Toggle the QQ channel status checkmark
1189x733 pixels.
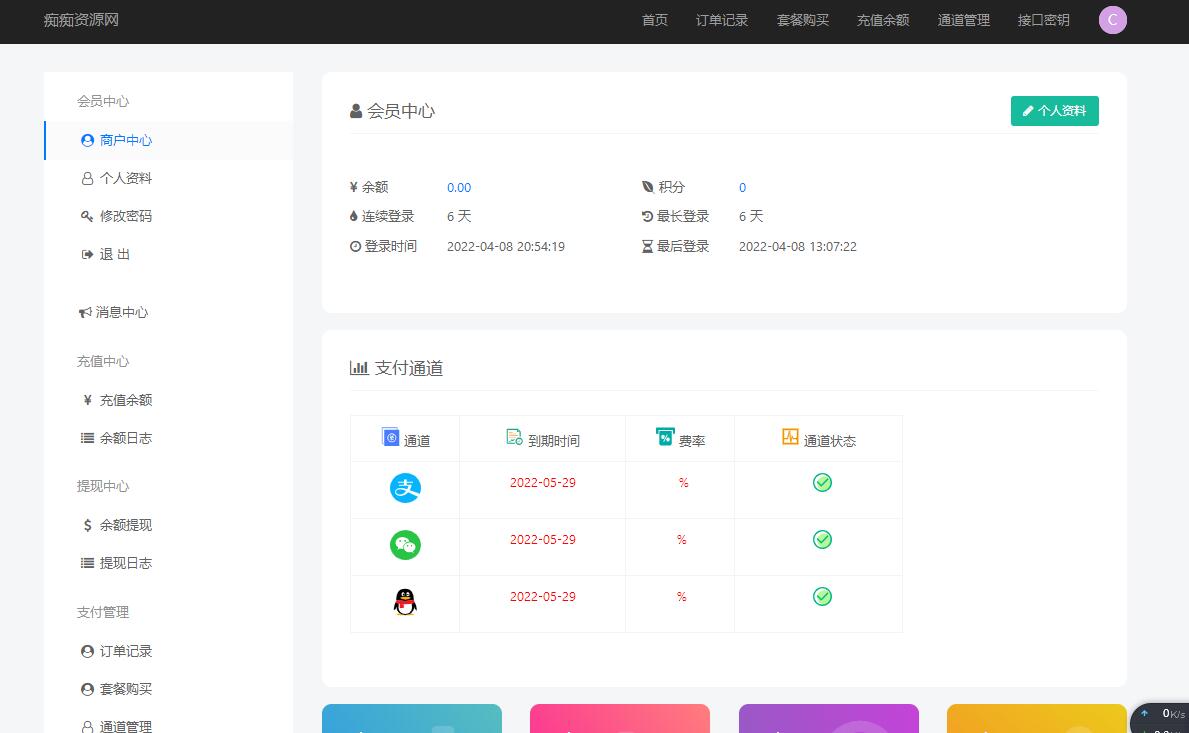tap(821, 596)
